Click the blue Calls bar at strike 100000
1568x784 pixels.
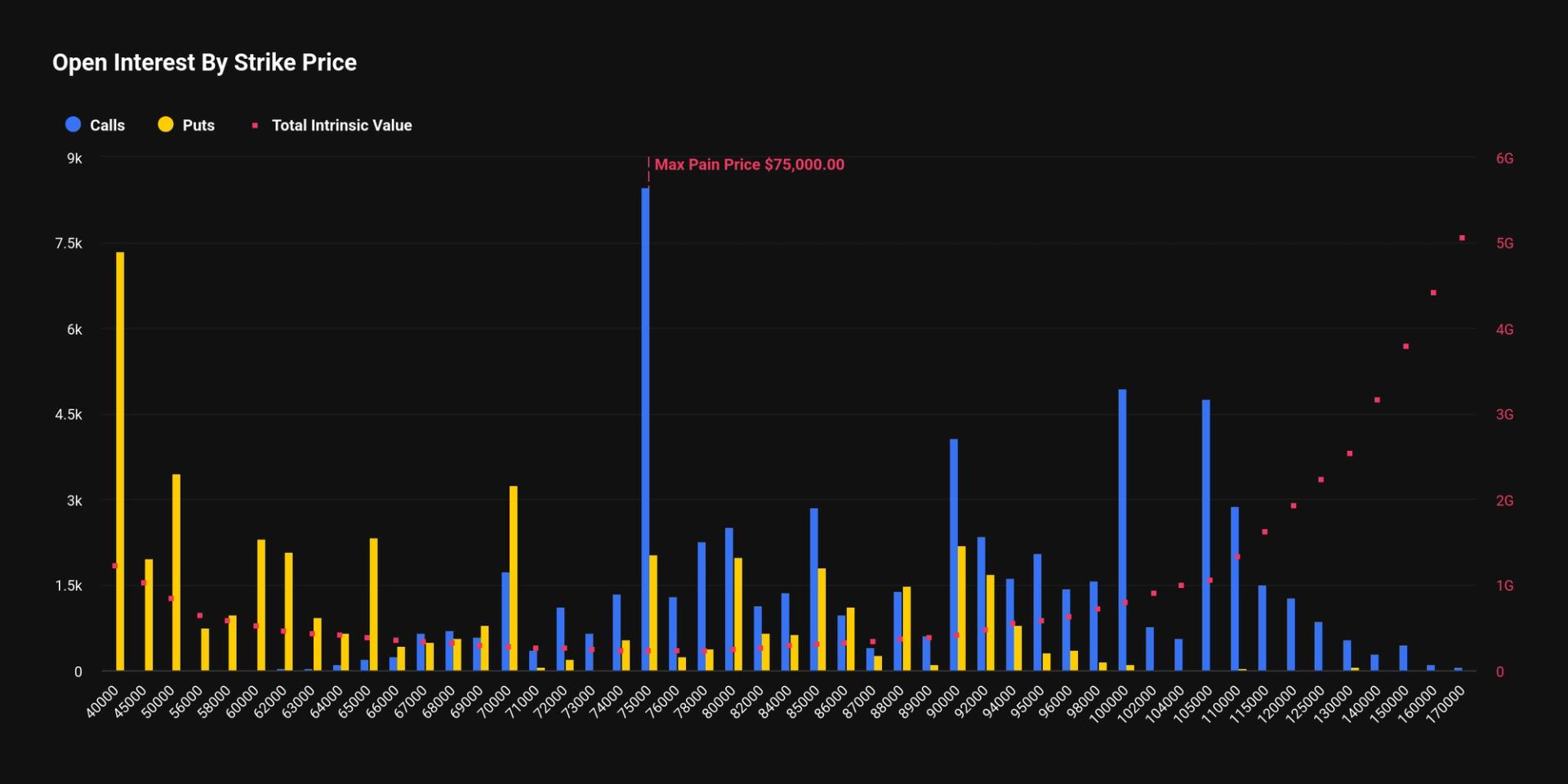[x=1121, y=531]
